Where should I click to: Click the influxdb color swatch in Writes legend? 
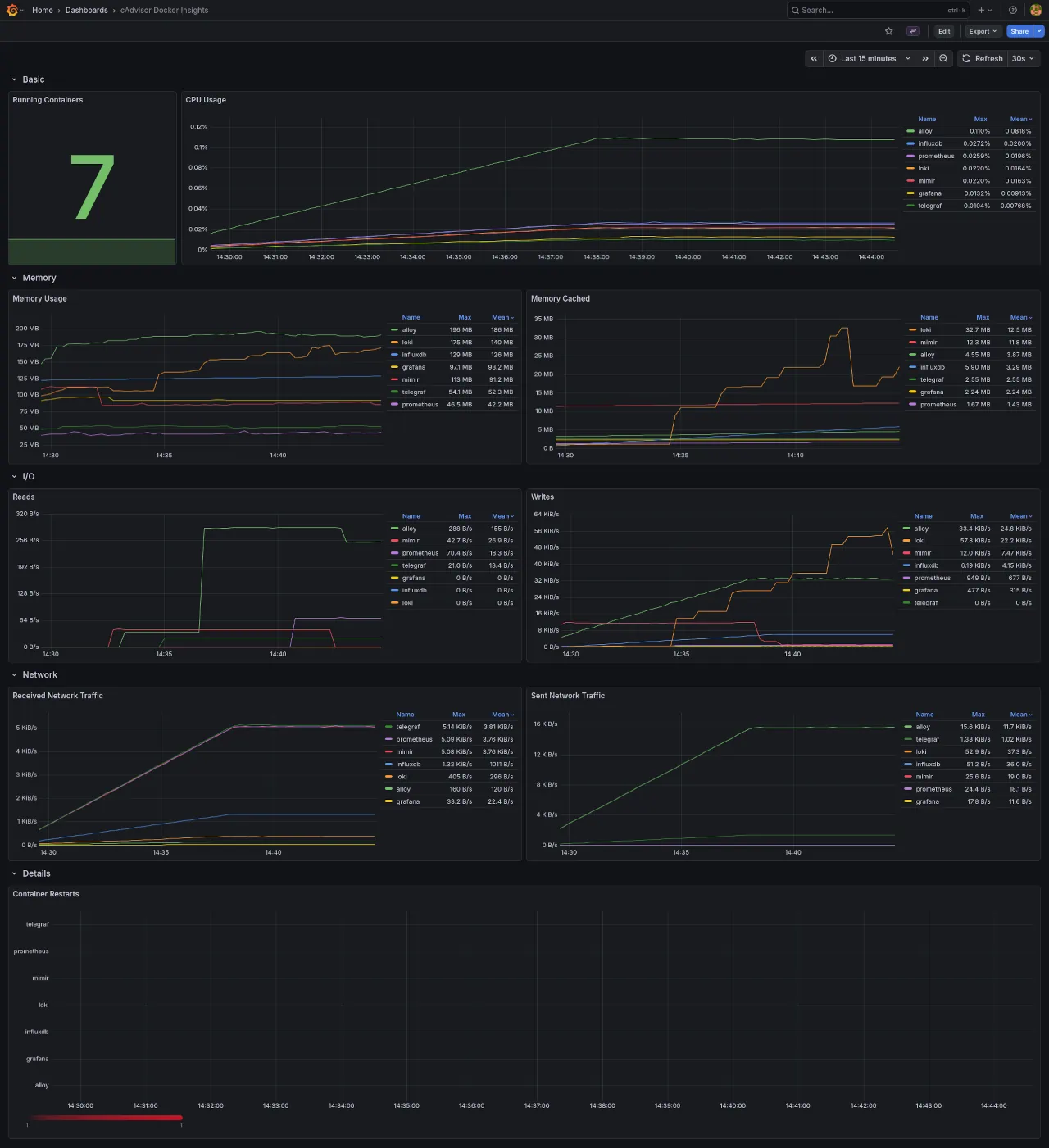[907, 565]
